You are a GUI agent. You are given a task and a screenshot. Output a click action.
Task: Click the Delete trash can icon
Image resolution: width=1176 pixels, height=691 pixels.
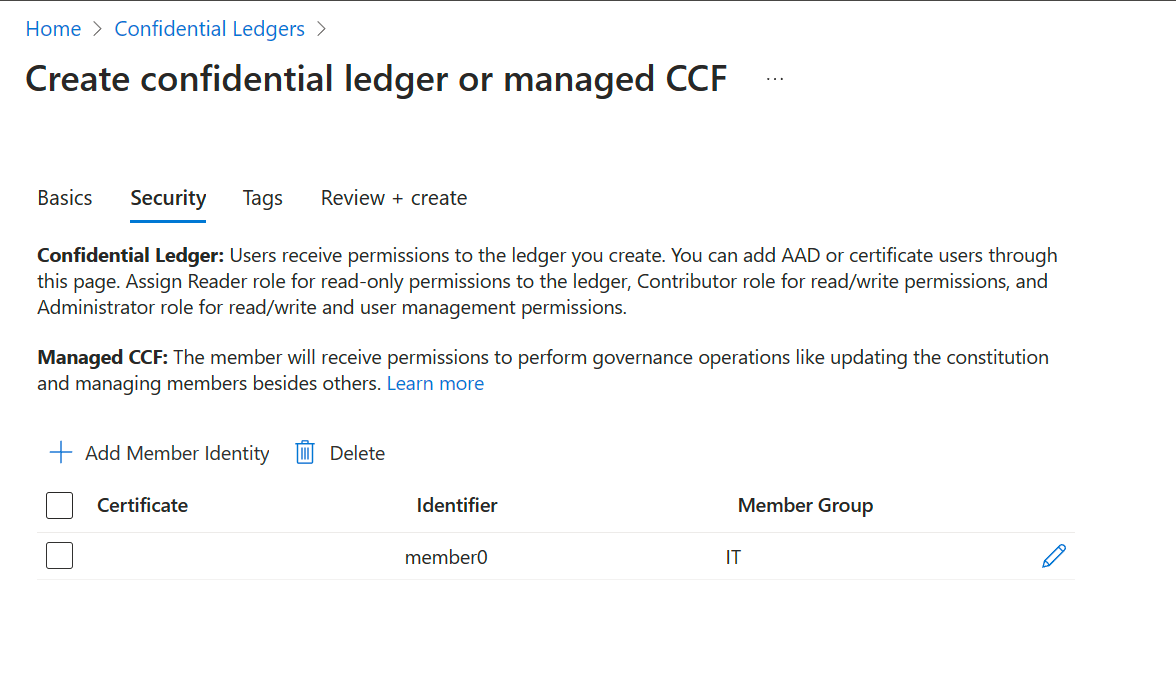(x=304, y=453)
